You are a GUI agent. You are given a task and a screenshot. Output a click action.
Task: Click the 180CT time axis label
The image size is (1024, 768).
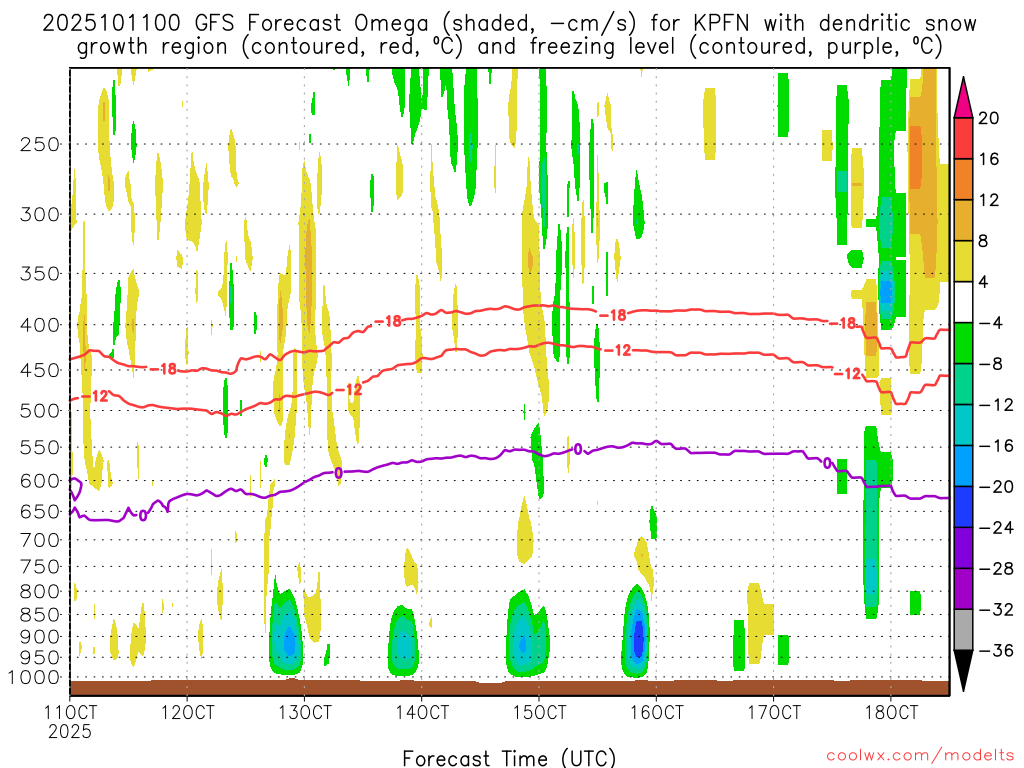click(891, 713)
